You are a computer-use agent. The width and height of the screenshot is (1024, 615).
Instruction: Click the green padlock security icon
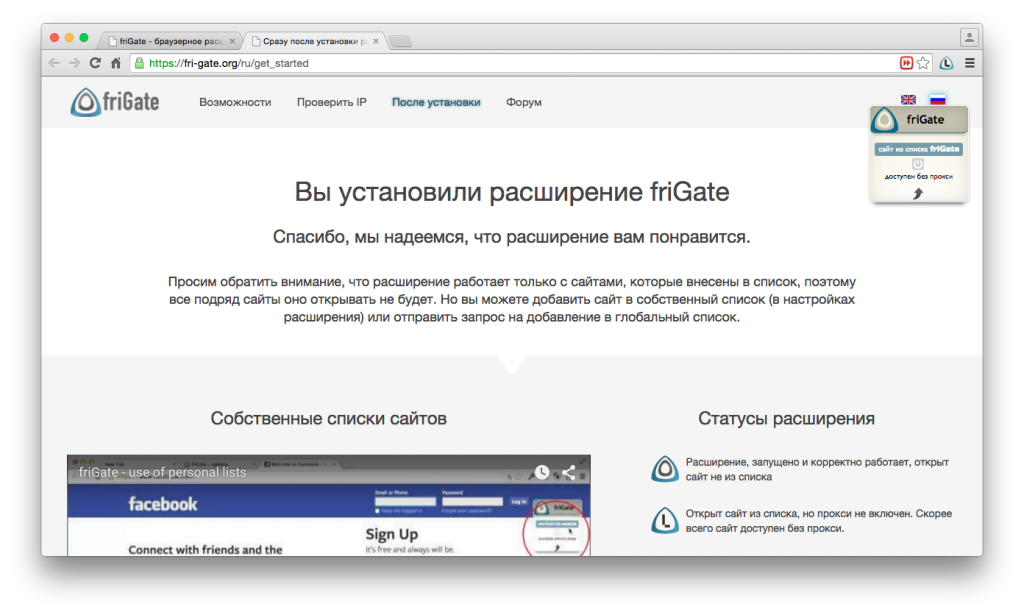pyautogui.click(x=139, y=63)
